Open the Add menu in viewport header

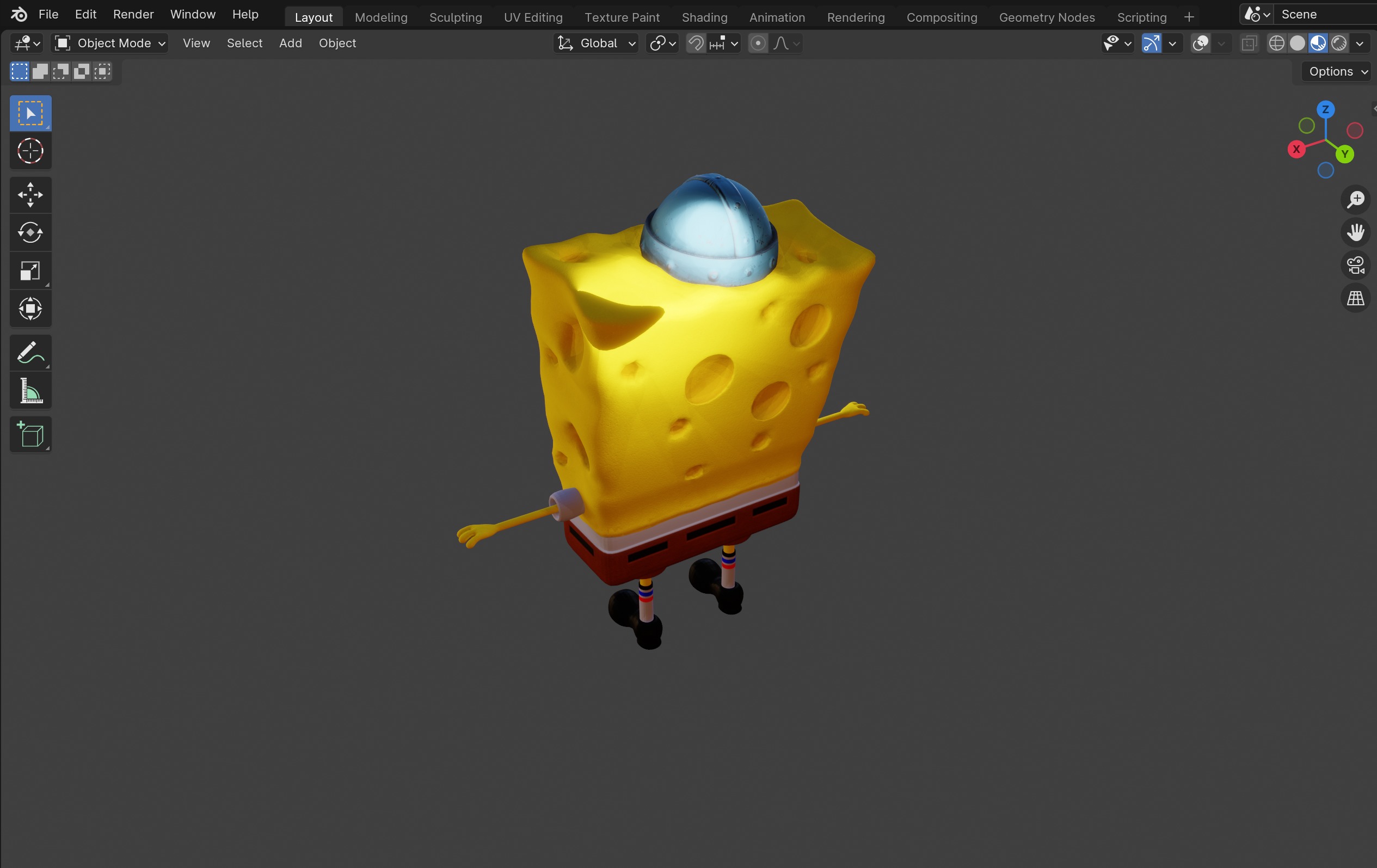pos(291,44)
